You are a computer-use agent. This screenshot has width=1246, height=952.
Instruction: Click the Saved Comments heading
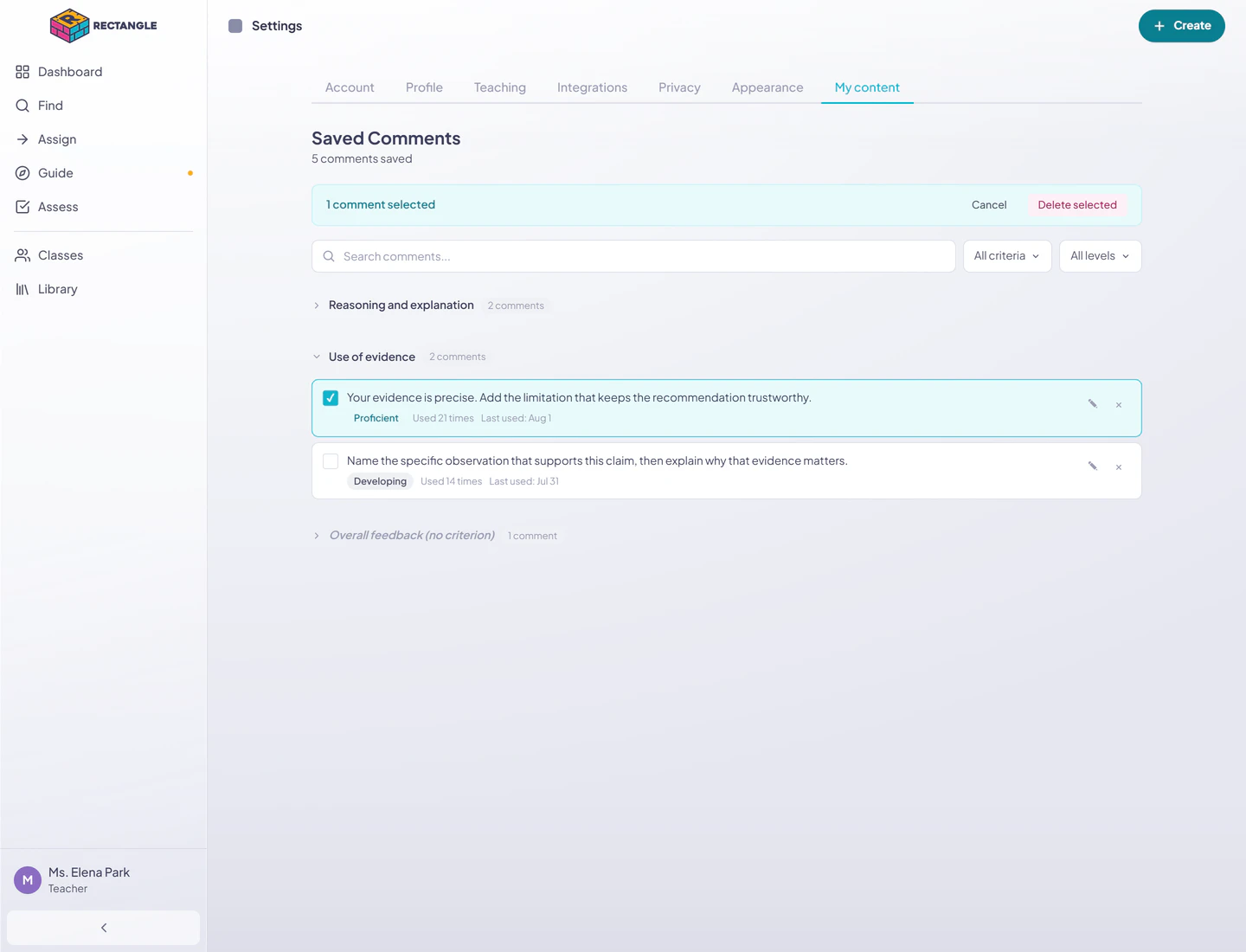tap(386, 138)
